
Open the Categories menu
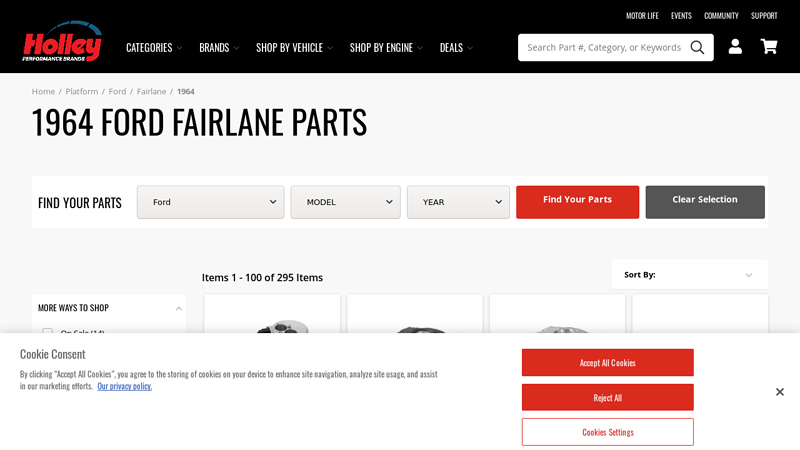[154, 48]
